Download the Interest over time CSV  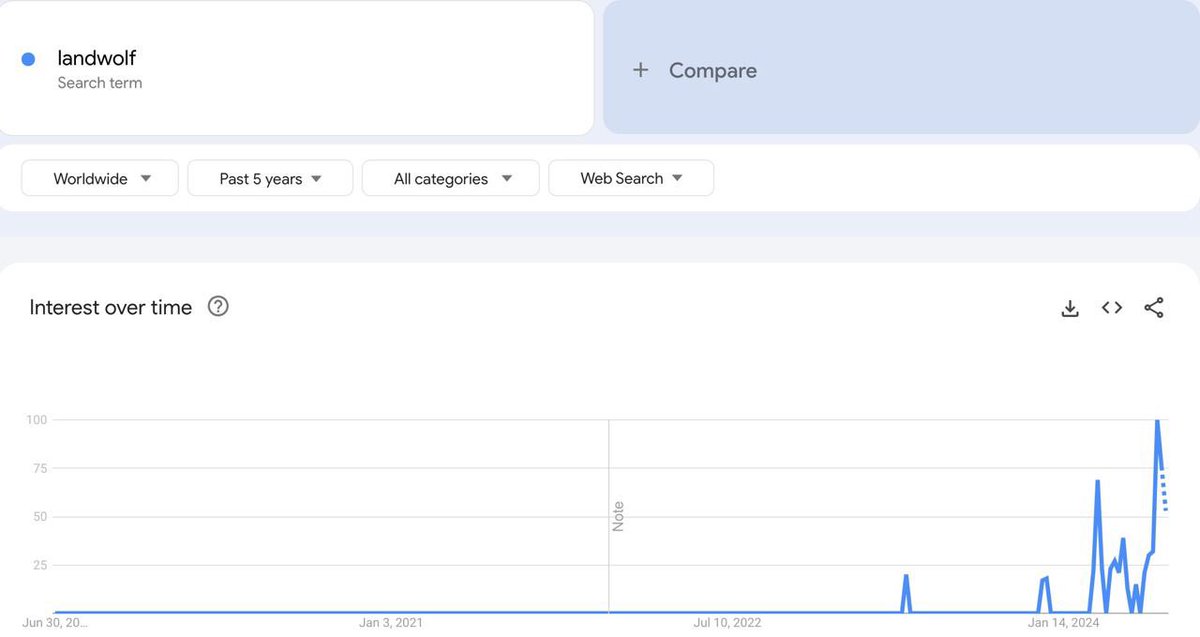[1070, 308]
